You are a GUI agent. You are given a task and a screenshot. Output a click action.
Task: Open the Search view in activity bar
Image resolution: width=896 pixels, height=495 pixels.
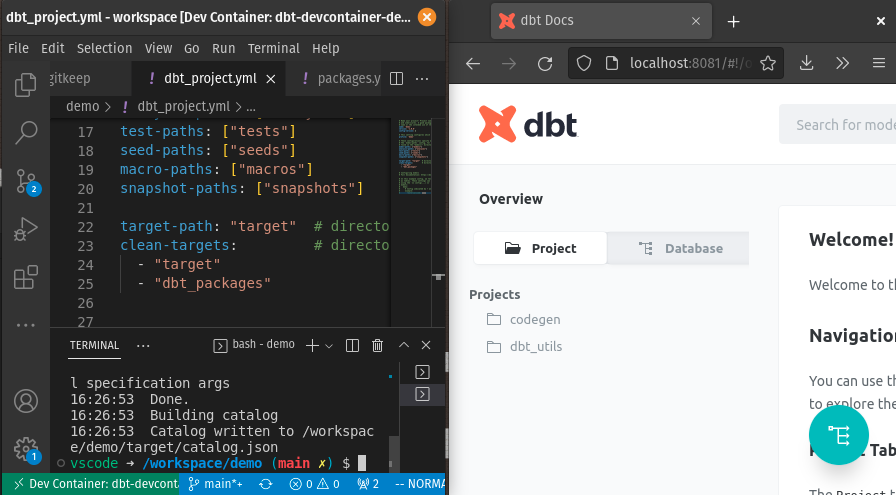pyautogui.click(x=25, y=133)
